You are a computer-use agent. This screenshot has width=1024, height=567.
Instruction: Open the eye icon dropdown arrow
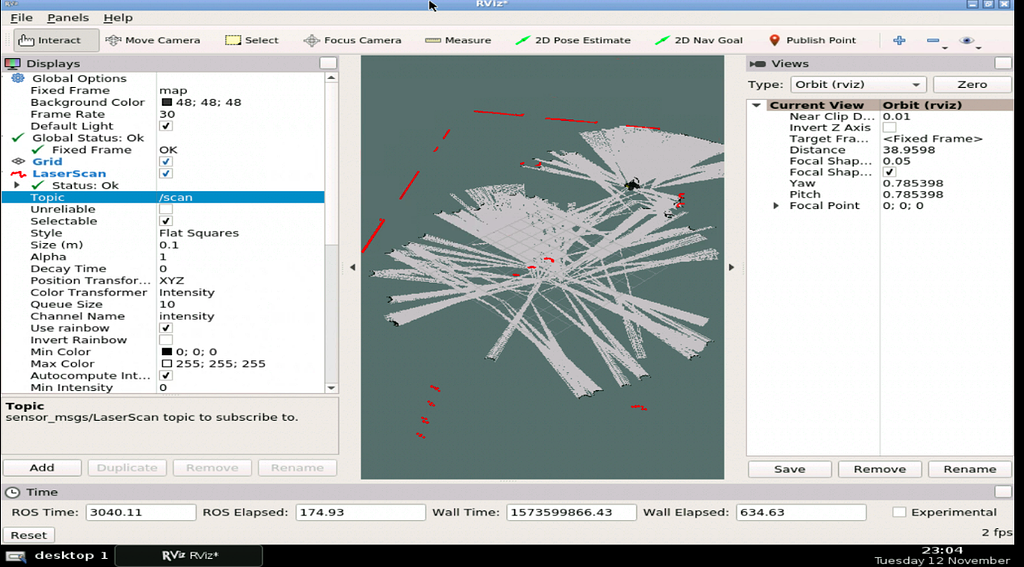pyautogui.click(x=978, y=47)
